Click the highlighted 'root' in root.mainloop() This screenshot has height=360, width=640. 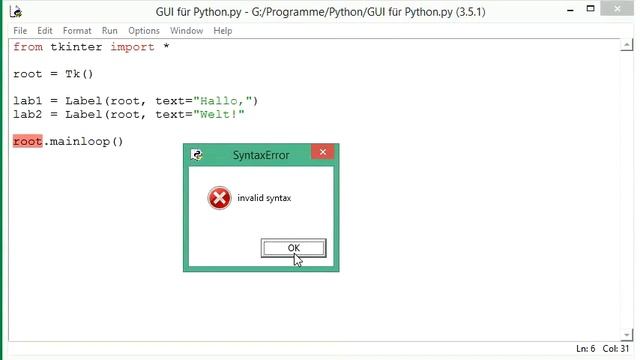point(27,142)
